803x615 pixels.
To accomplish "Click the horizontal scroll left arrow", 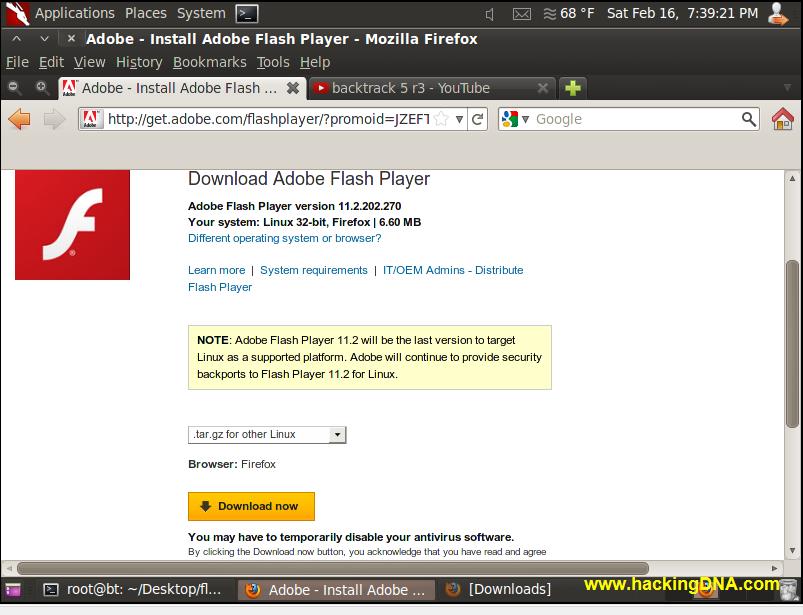I will 9,568.
